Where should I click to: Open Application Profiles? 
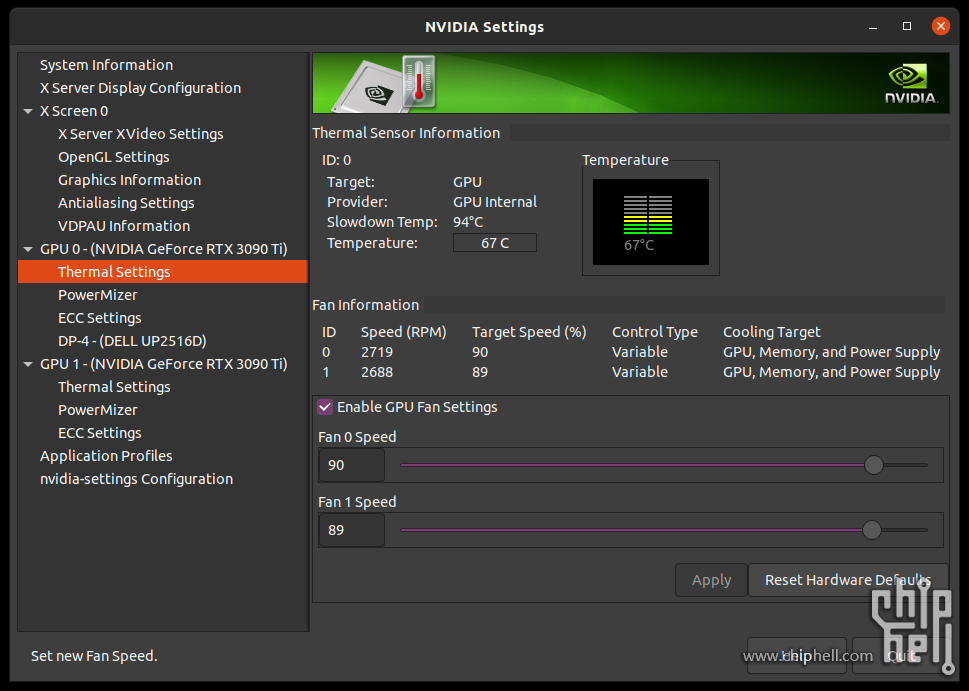tap(106, 456)
